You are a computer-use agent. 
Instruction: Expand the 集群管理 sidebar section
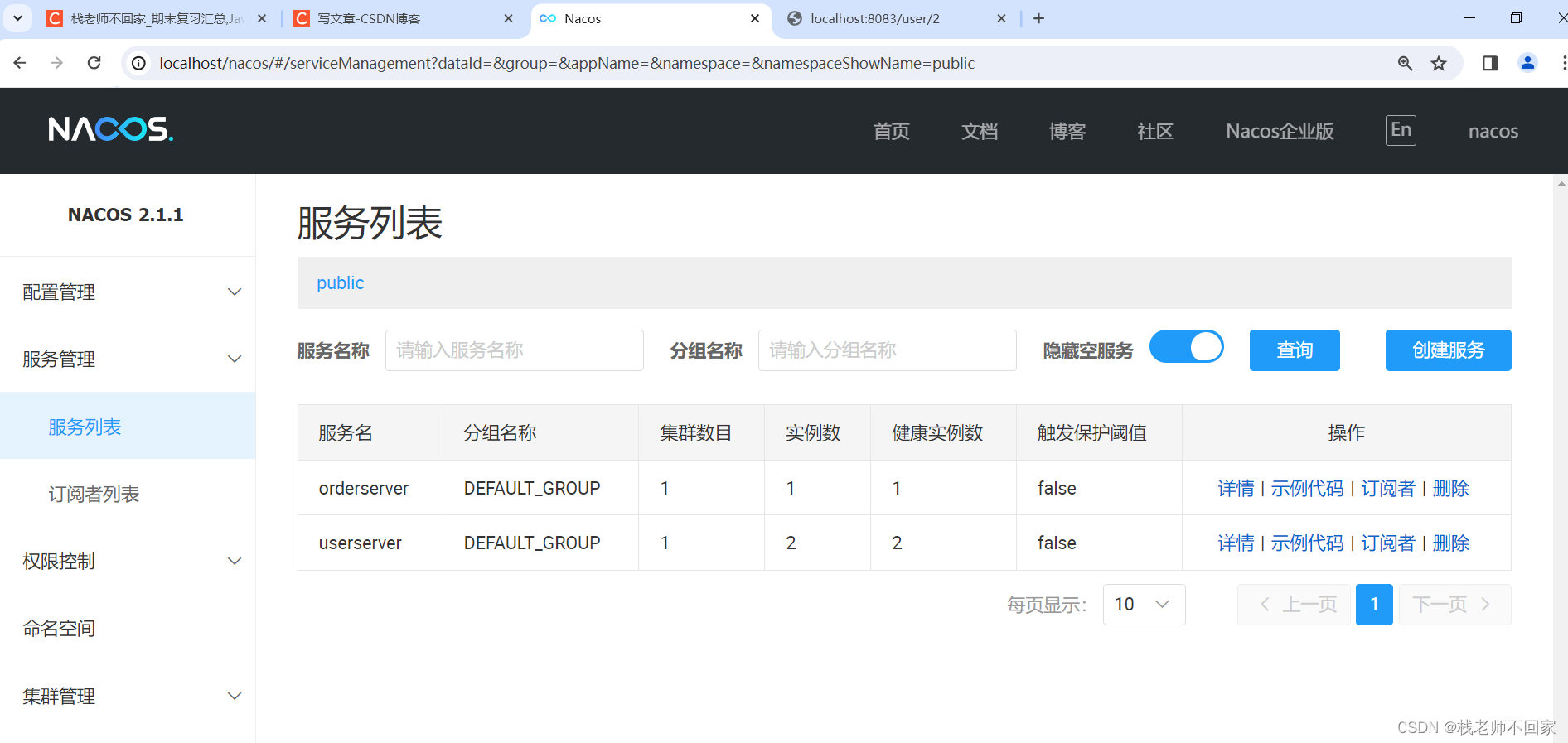(x=128, y=696)
